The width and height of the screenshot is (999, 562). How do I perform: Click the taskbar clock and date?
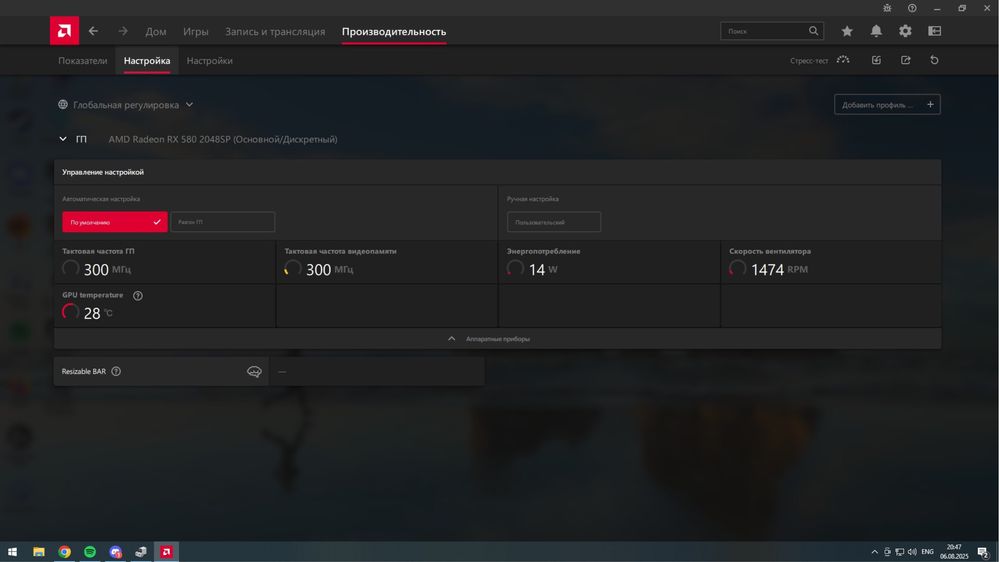tap(954, 552)
